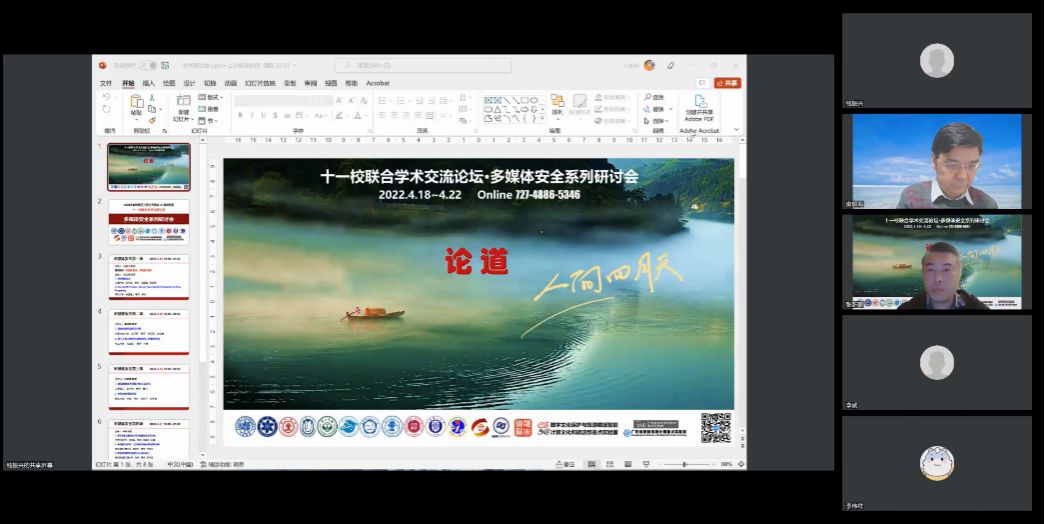Viewport: 1045px width, 524px height.
Task: Click Create and Share Adobe PDF icon
Action: tap(700, 102)
